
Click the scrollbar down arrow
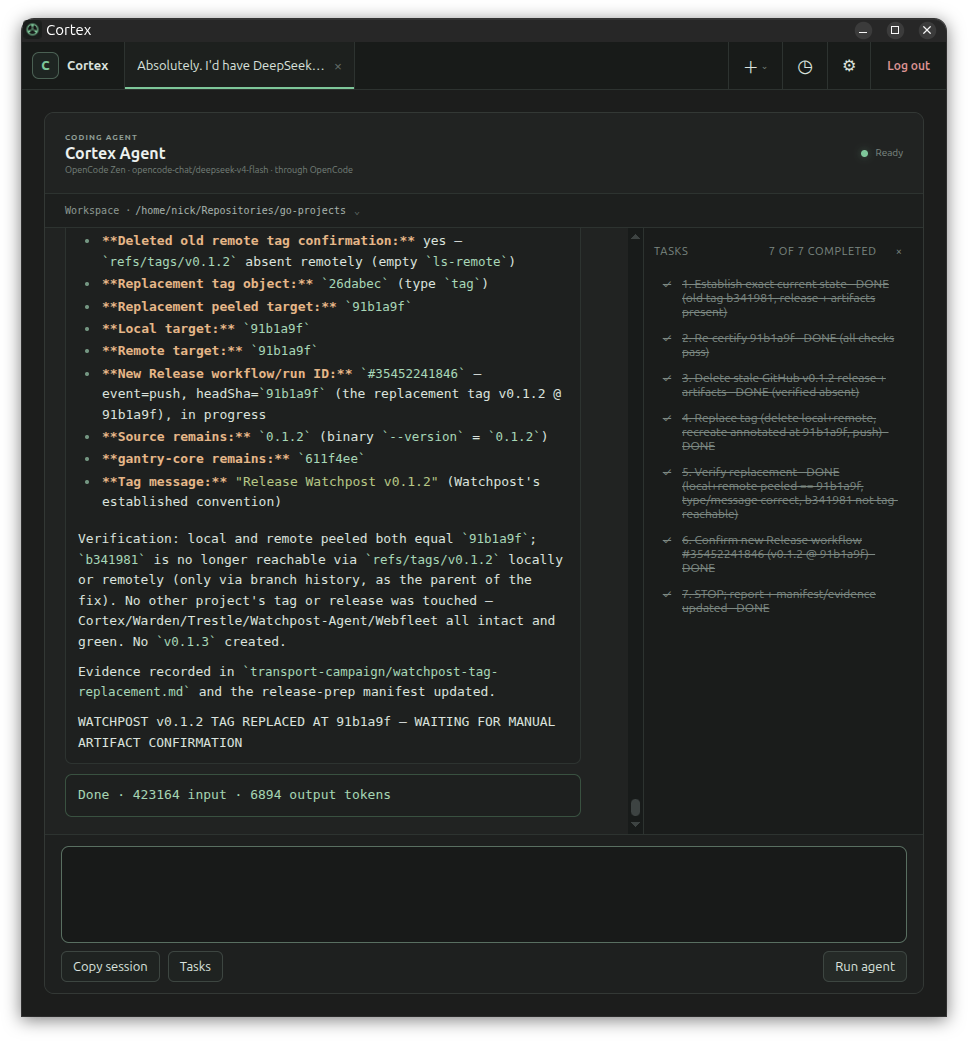tap(635, 825)
